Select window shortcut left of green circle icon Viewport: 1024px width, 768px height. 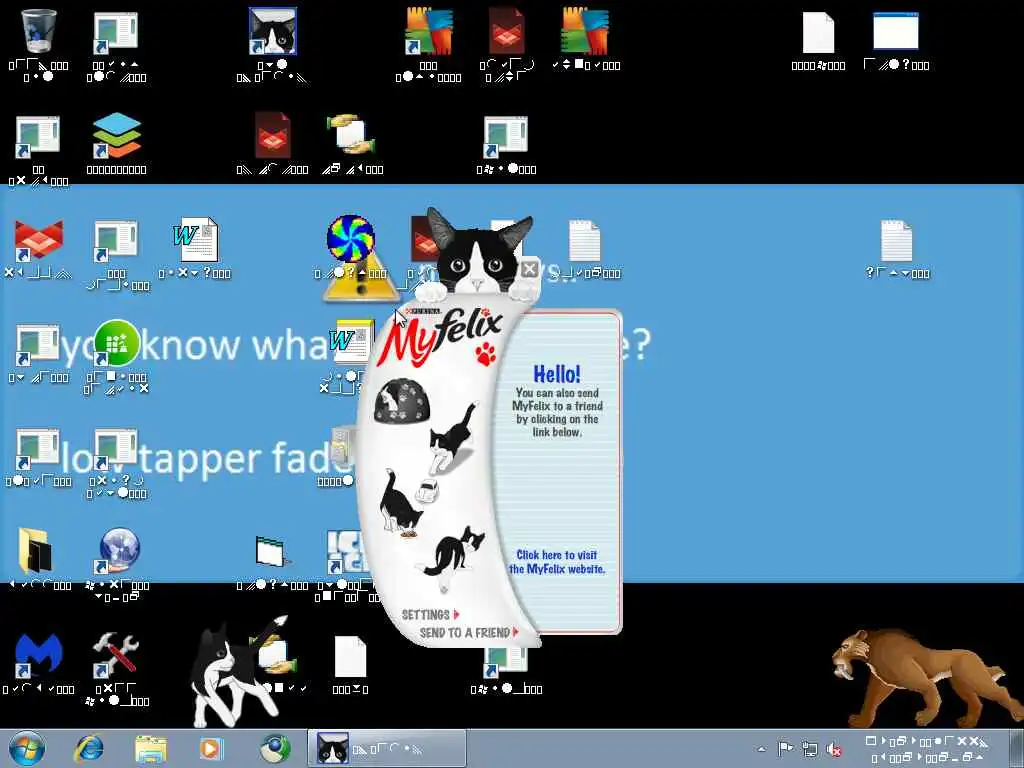point(38,345)
